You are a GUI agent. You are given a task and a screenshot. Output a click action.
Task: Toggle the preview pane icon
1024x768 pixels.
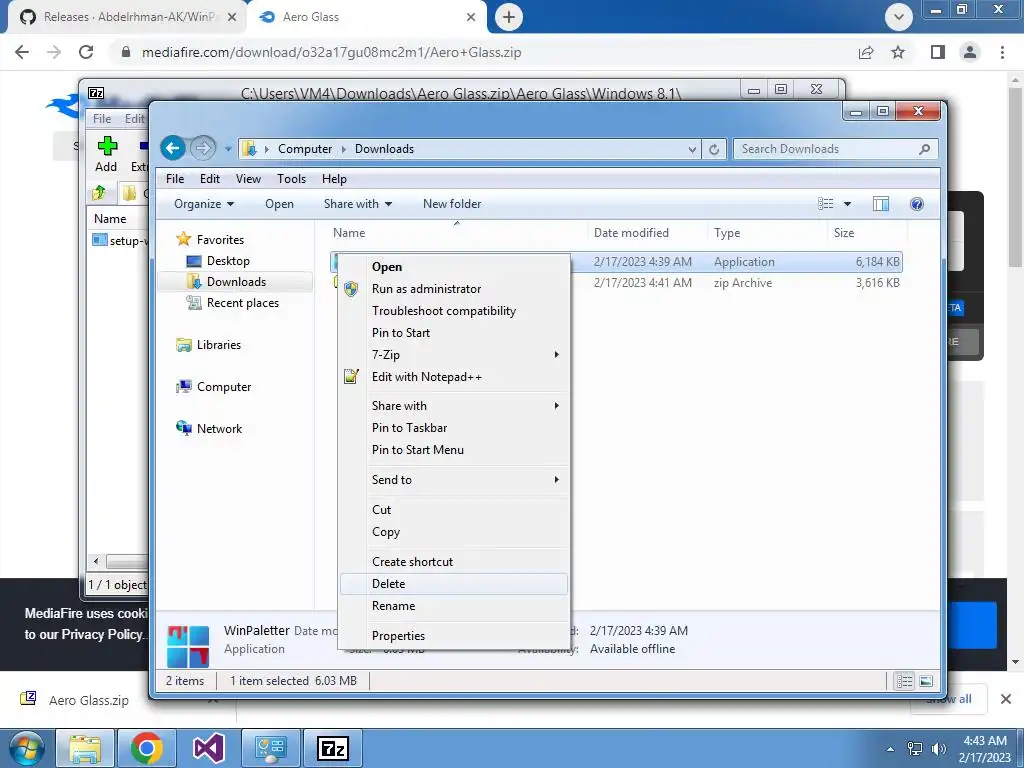coord(880,204)
